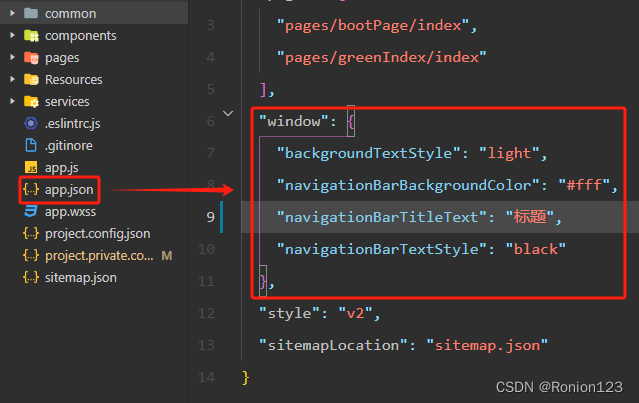Open project.private.co... file
This screenshot has height=403, width=639.
coord(99,255)
